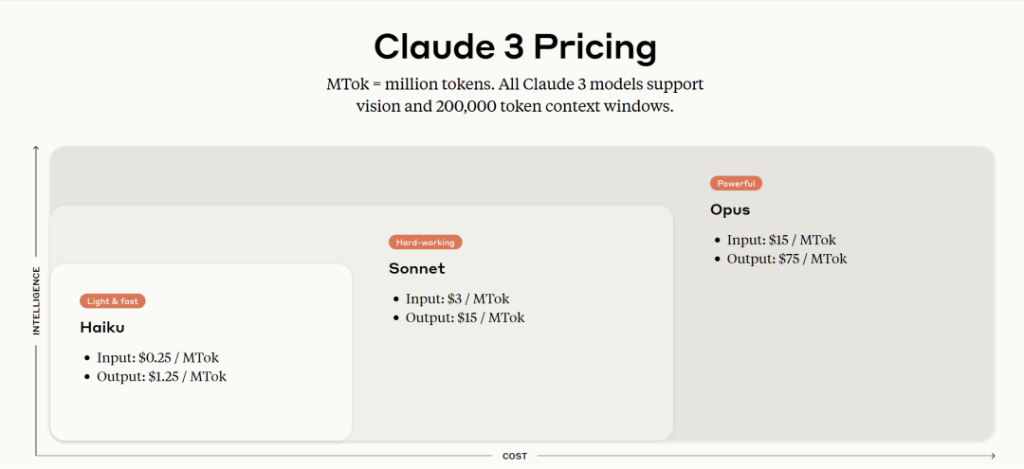
Task: Click the COST axis label
Action: tap(515, 457)
